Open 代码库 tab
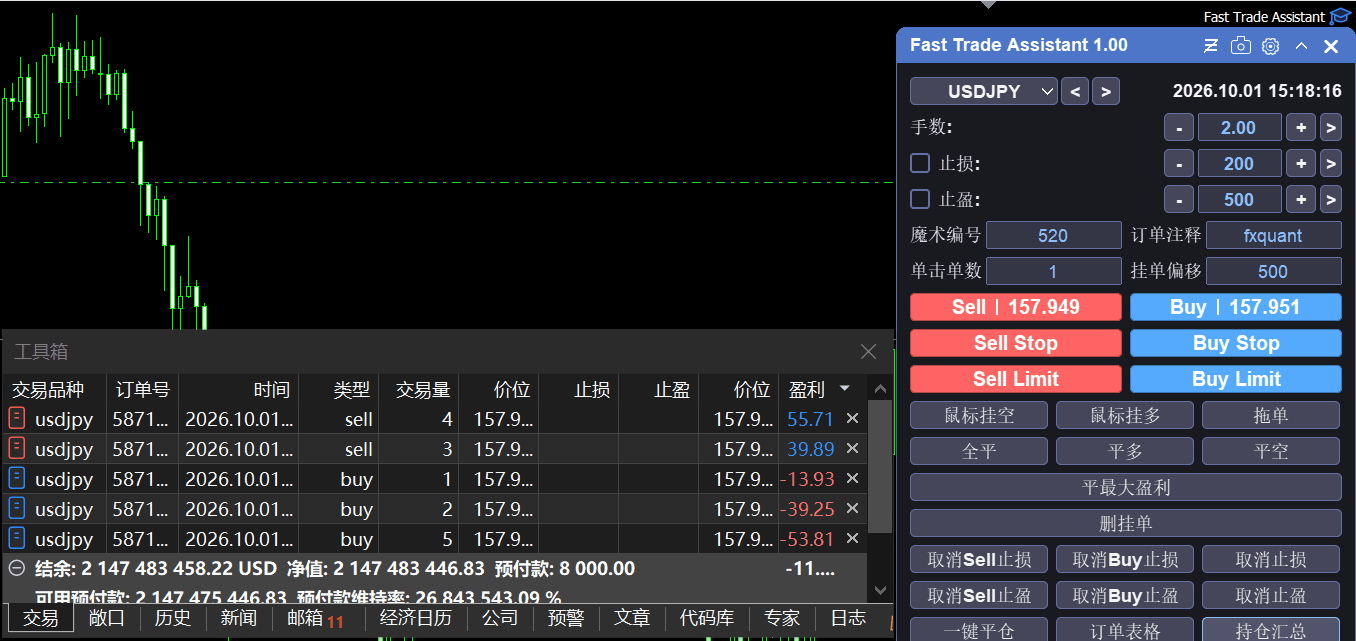The width and height of the screenshot is (1356, 641). (706, 619)
